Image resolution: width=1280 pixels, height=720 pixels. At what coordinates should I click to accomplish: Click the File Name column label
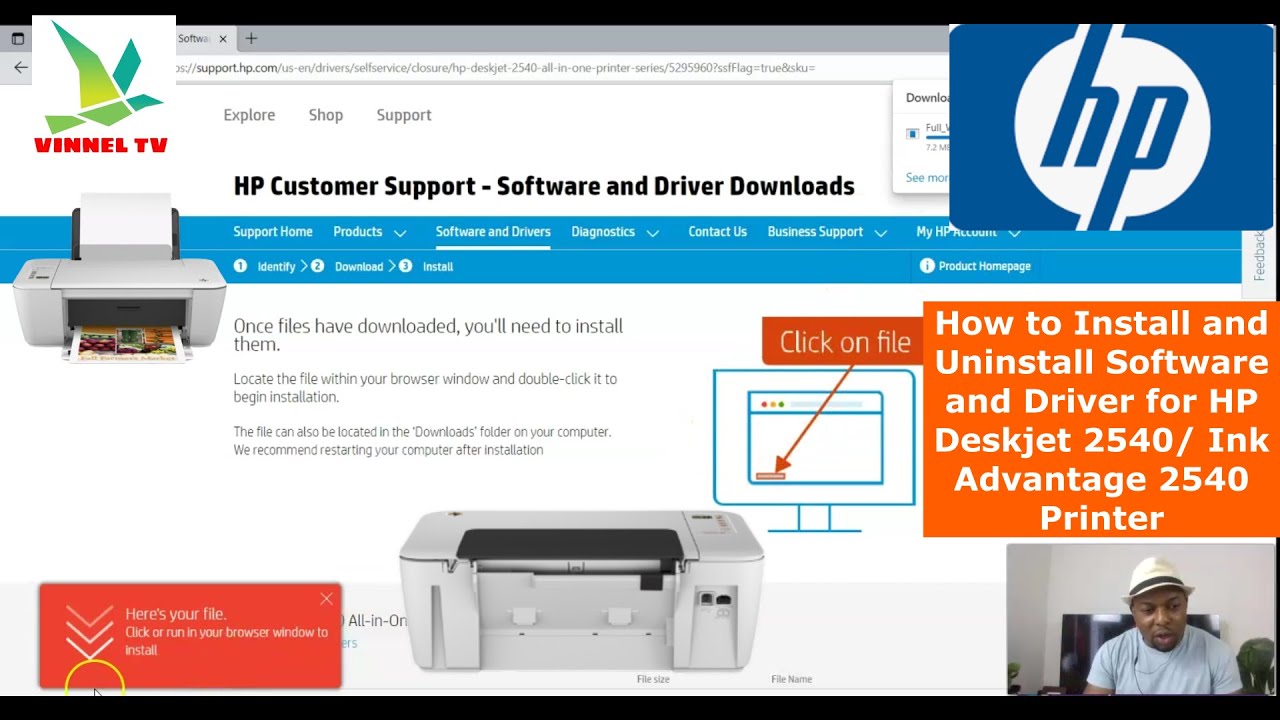coord(791,679)
